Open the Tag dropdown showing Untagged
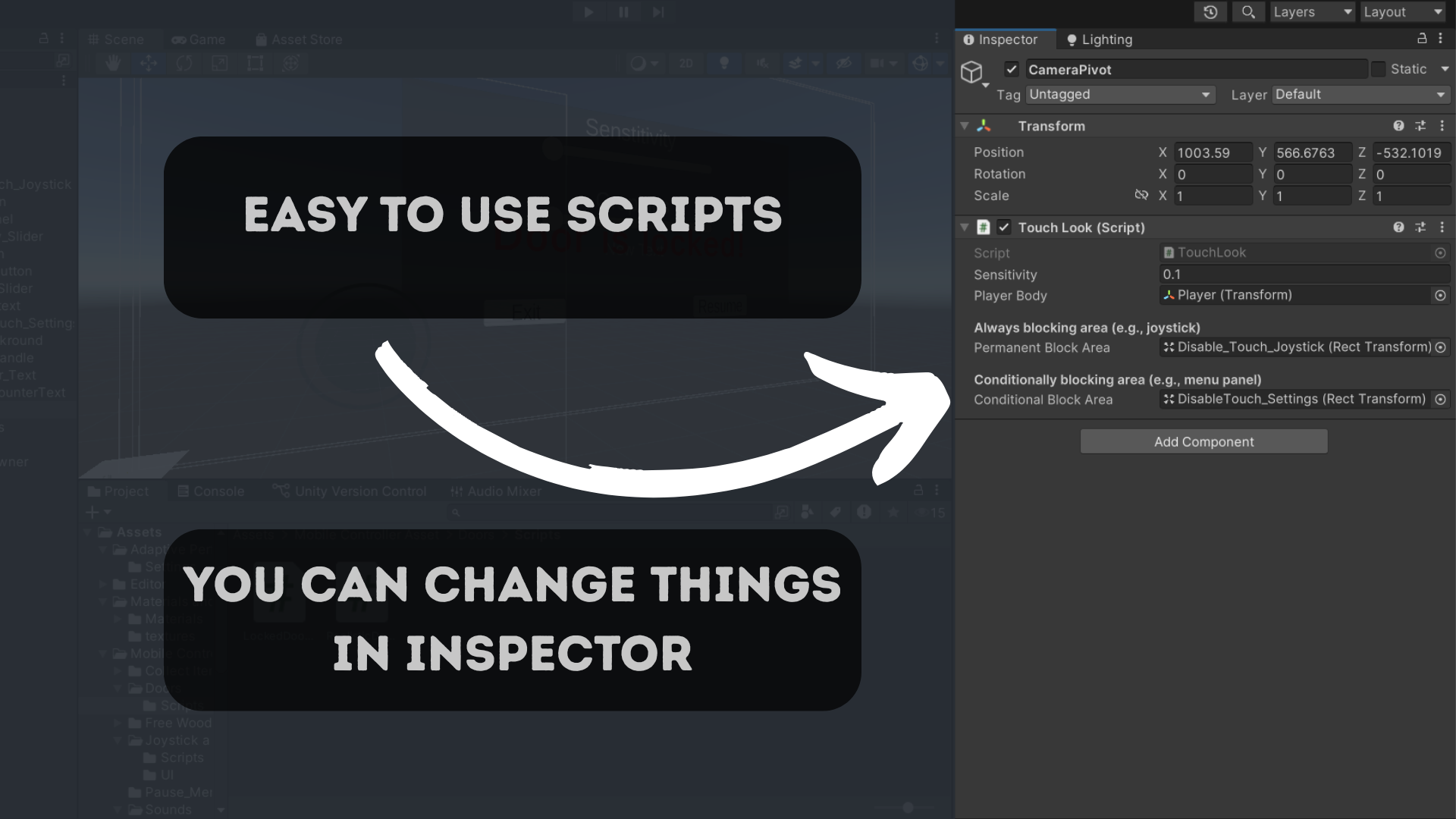Image resolution: width=1456 pixels, height=819 pixels. pos(1120,95)
